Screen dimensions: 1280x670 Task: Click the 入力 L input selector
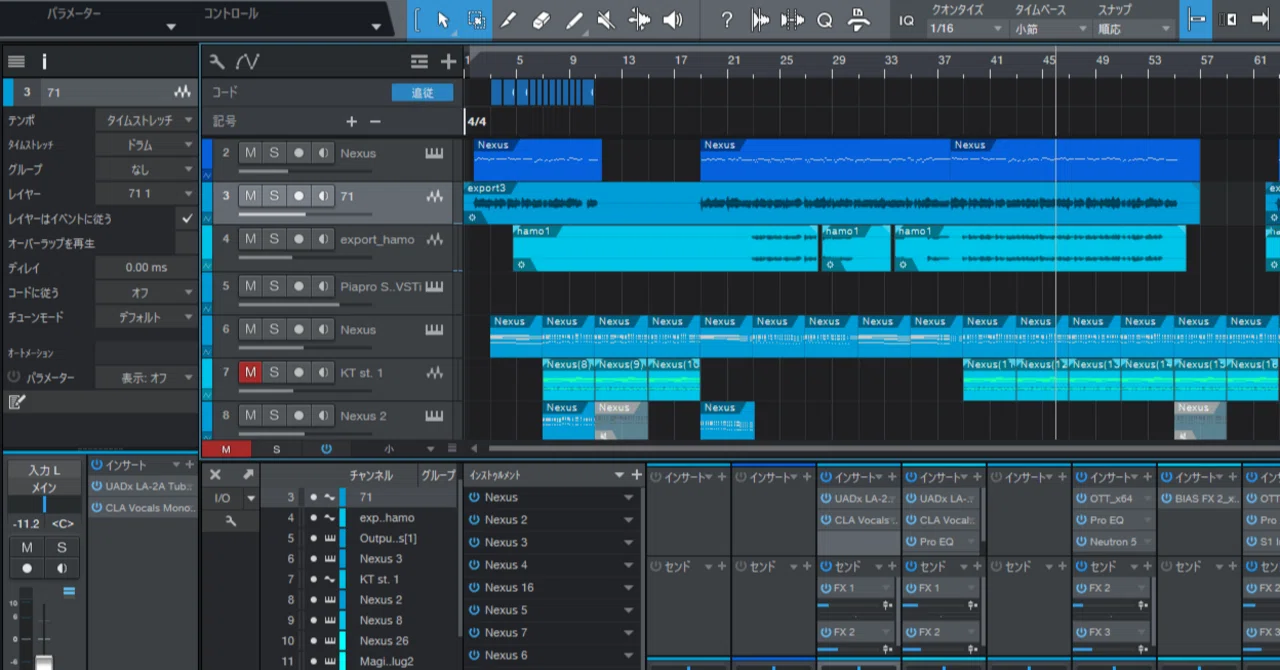(x=44, y=470)
